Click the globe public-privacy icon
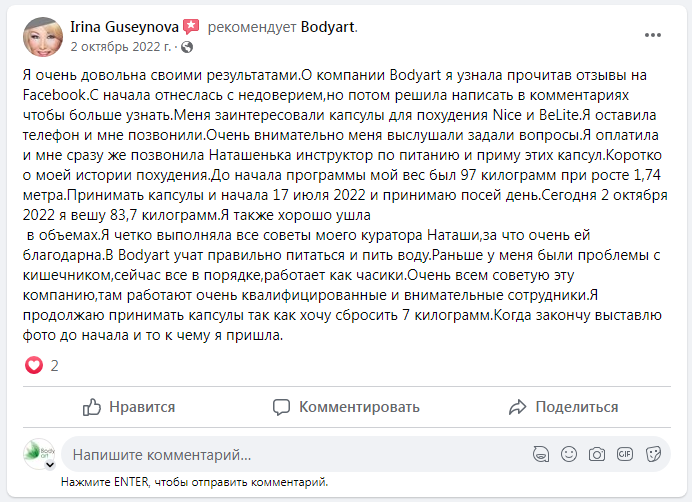Viewport: 692px width, 502px height. [187, 46]
